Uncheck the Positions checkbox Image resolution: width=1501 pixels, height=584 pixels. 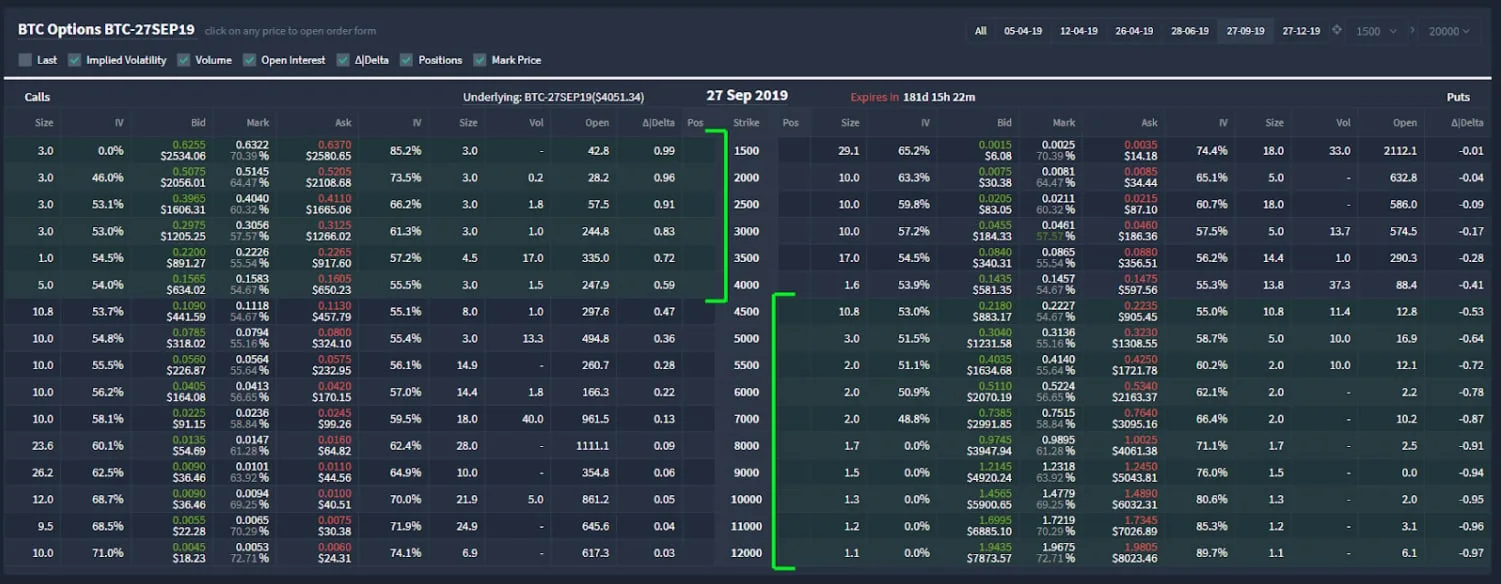[x=407, y=60]
